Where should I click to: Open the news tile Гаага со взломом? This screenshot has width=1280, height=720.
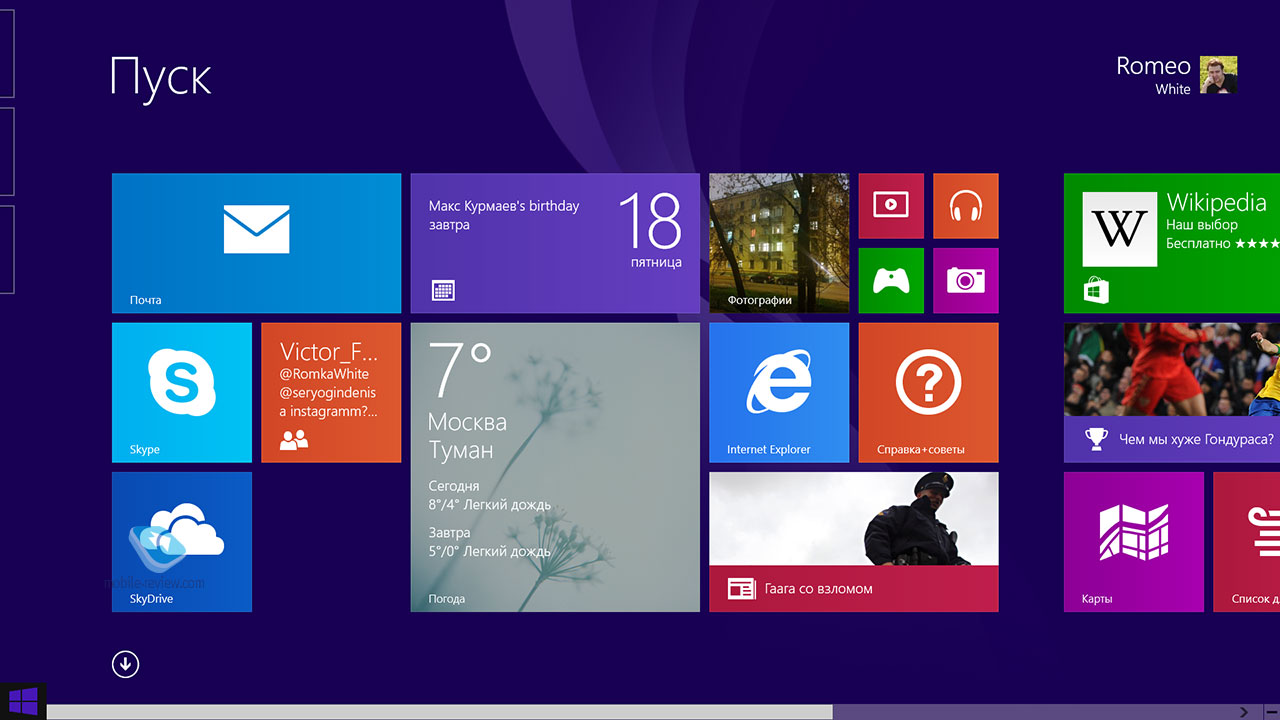[854, 542]
